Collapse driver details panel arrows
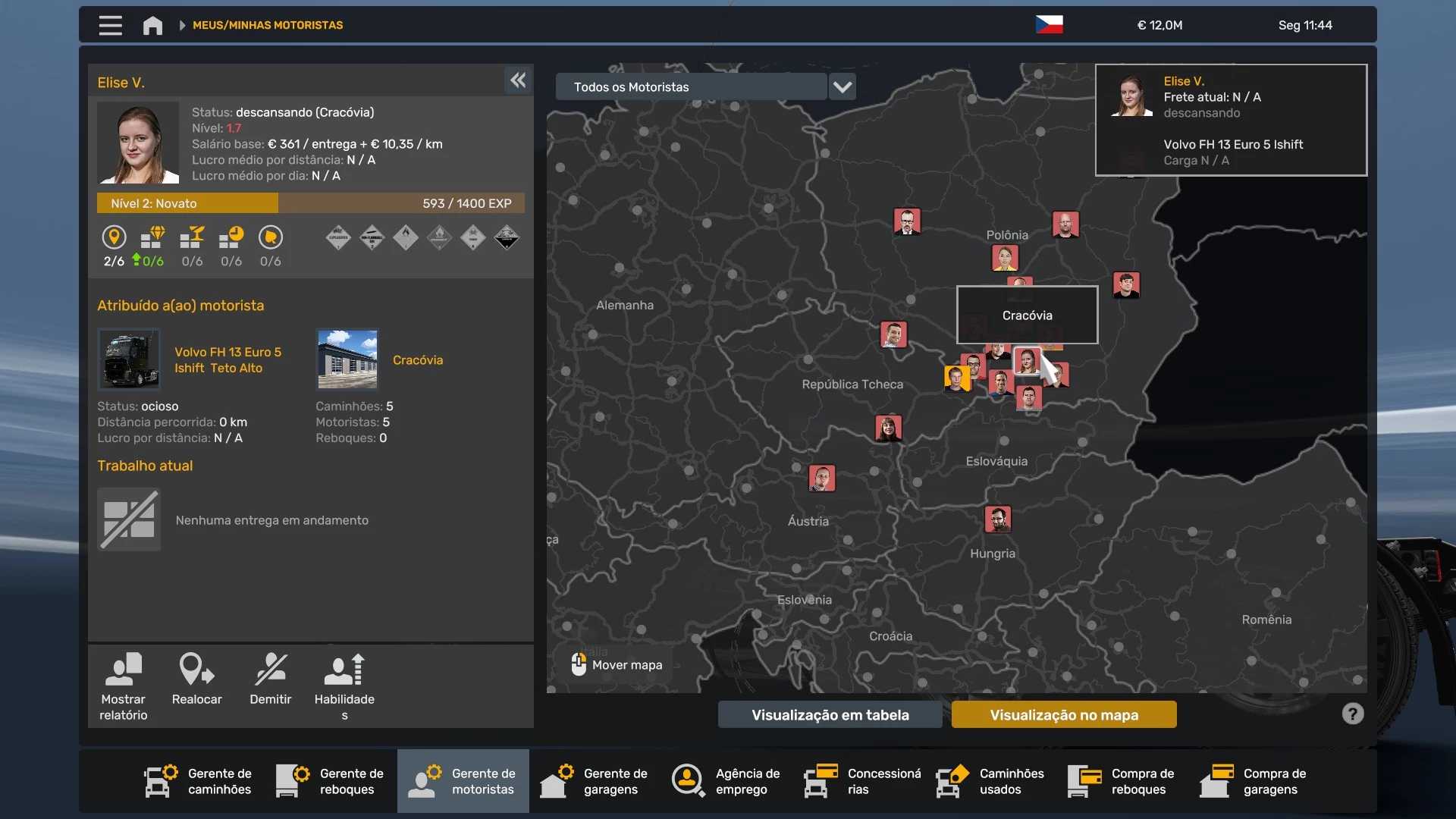1456x819 pixels. 518,80
